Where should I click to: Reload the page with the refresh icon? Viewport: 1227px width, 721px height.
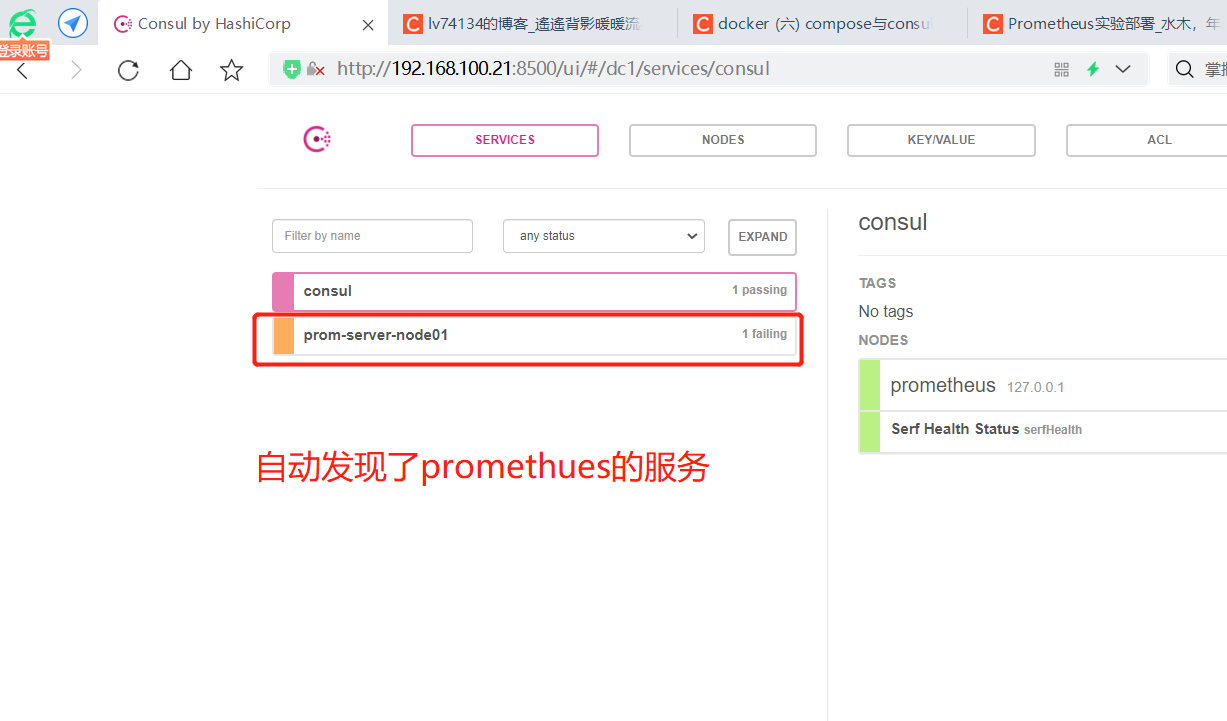tap(128, 70)
